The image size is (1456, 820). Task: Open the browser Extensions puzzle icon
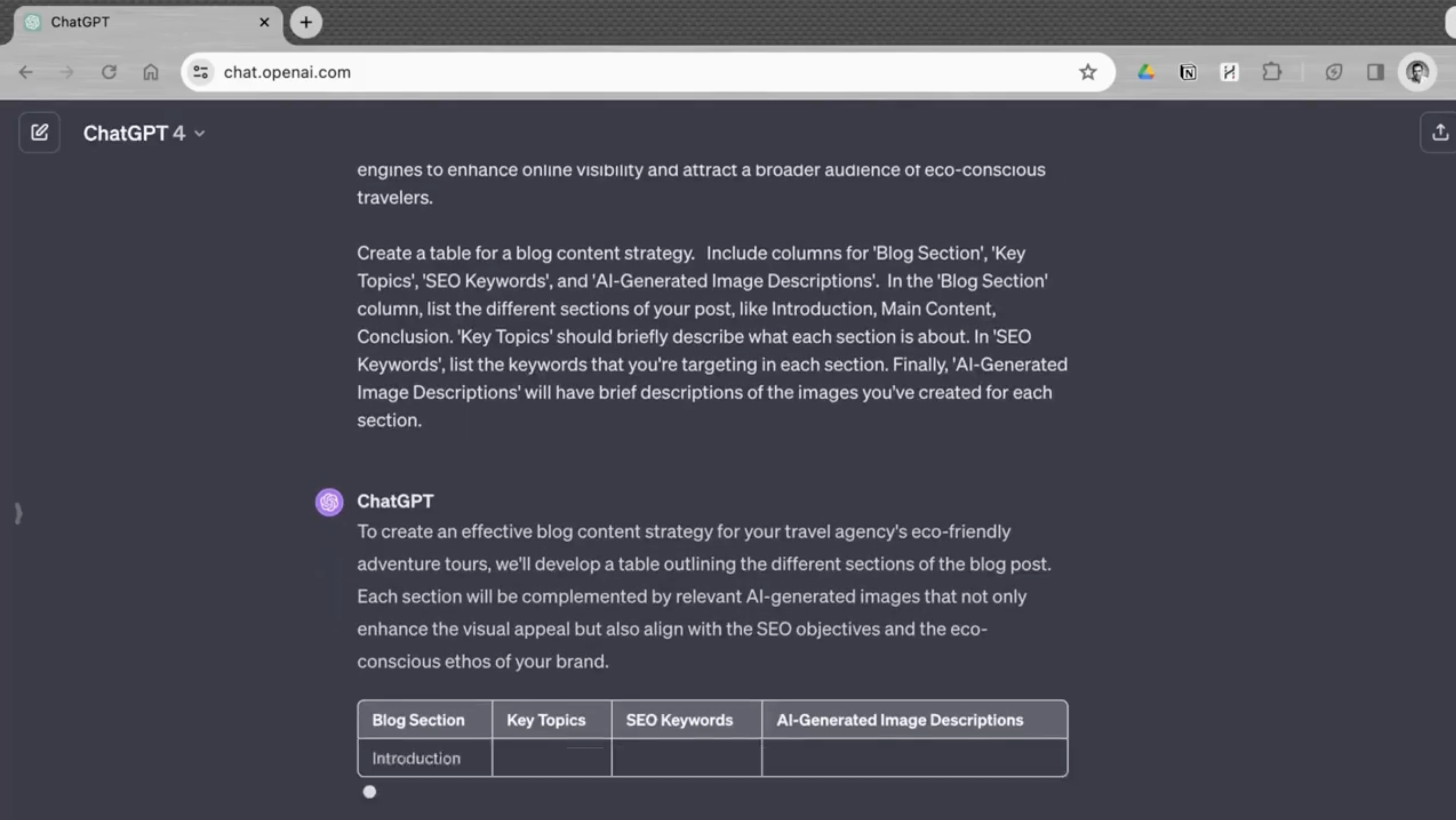pyautogui.click(x=1271, y=72)
